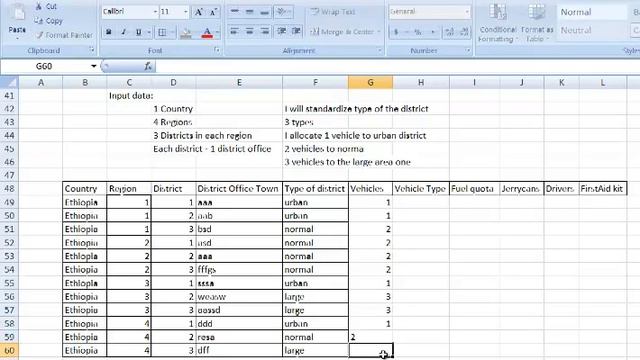Open the Font dialog launcher
The width and height of the screenshot is (640, 360).
tap(217, 50)
